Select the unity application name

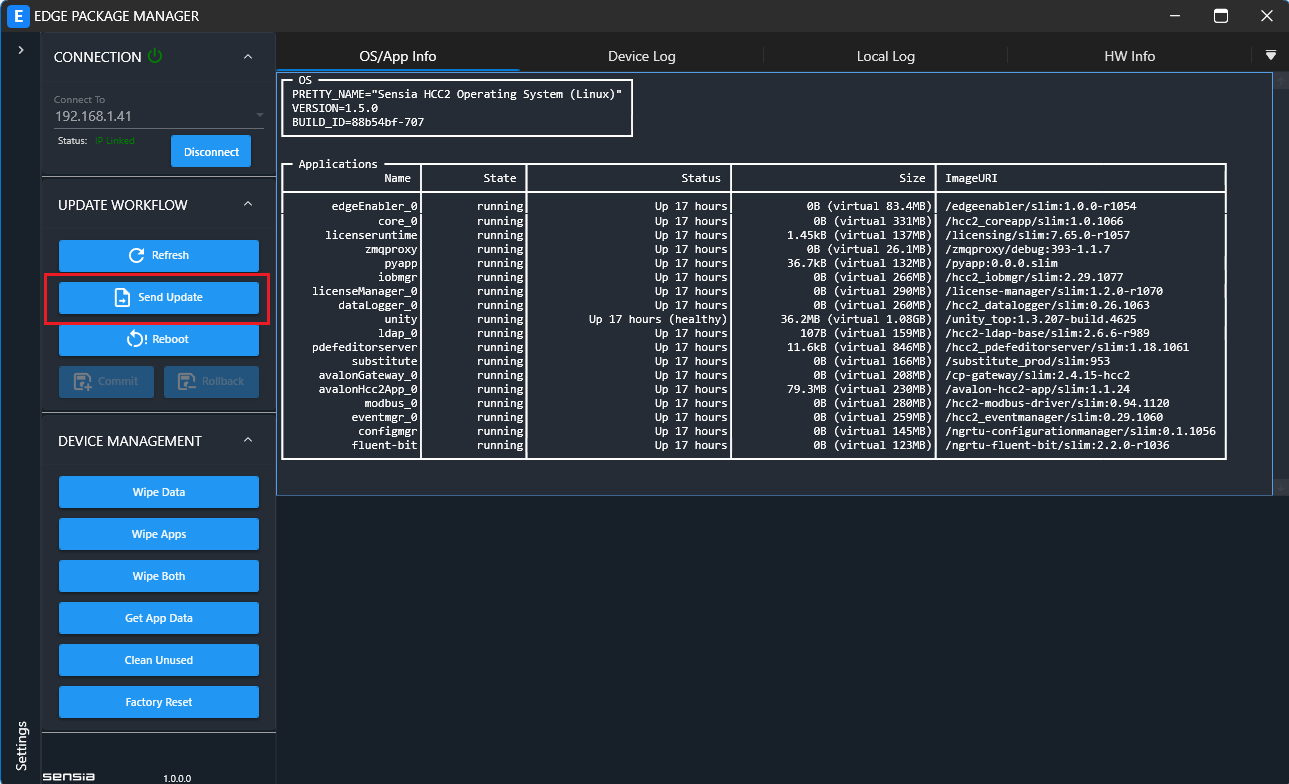tap(401, 318)
